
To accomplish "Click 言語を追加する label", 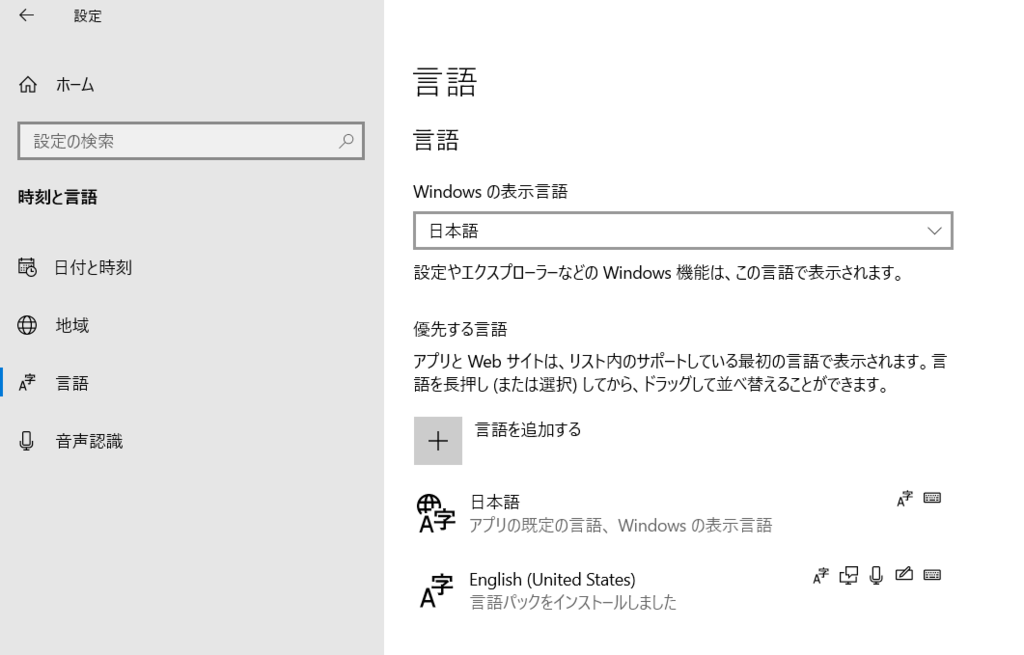I will tap(528, 429).
